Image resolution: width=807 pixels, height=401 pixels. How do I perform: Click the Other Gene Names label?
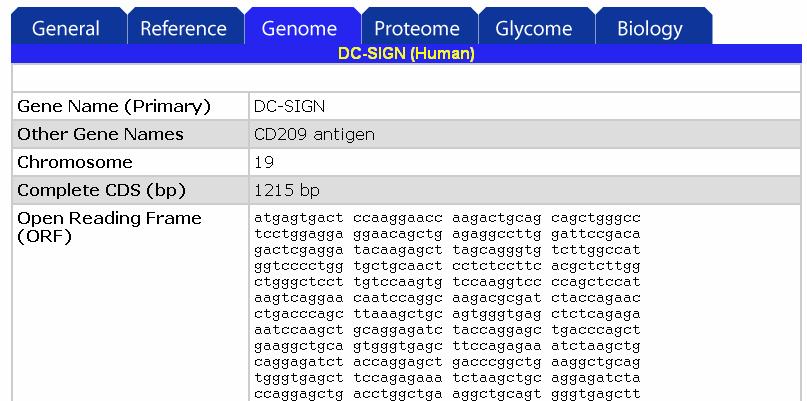(100, 134)
